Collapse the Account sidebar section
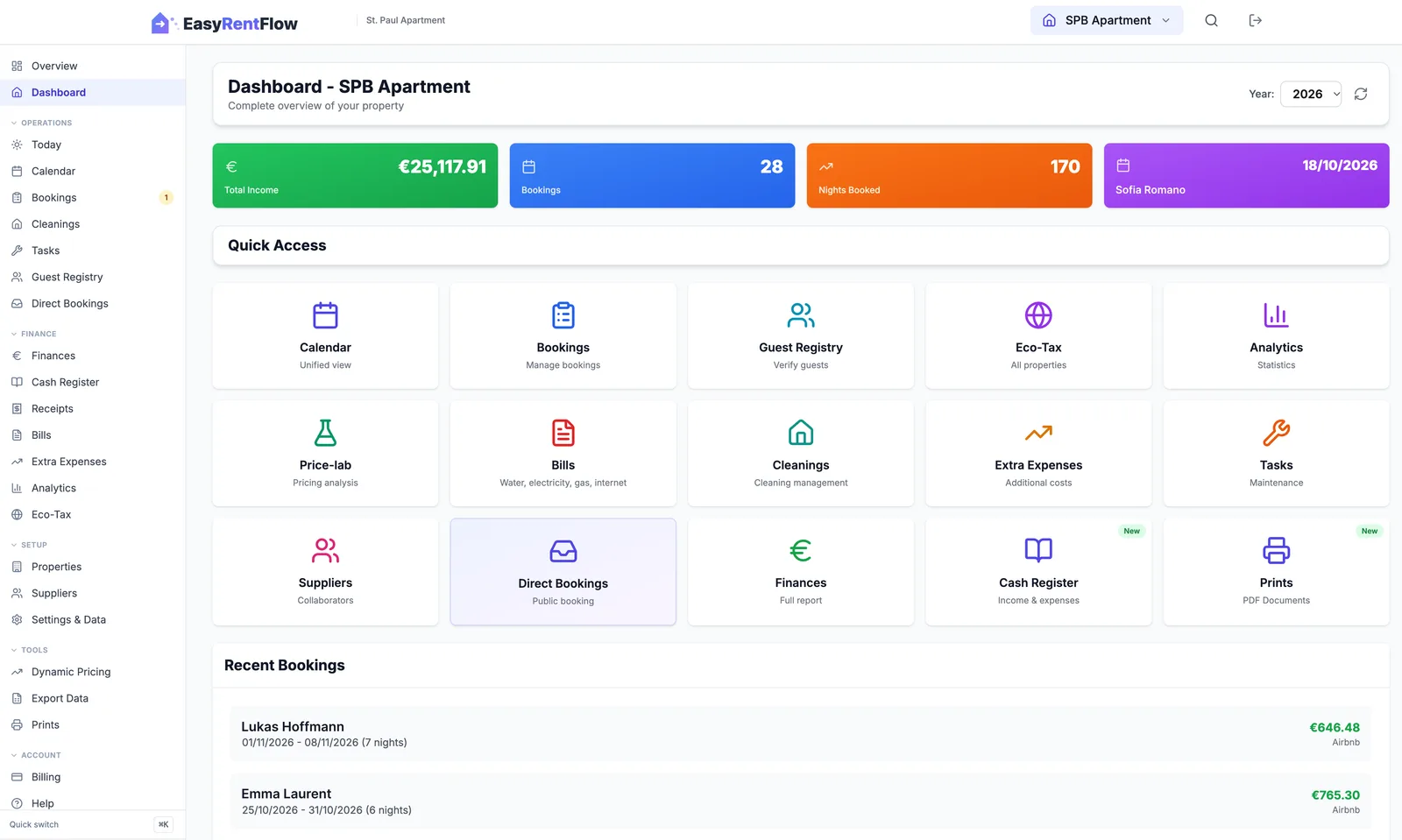The height and width of the screenshot is (840, 1402). pyautogui.click(x=36, y=755)
